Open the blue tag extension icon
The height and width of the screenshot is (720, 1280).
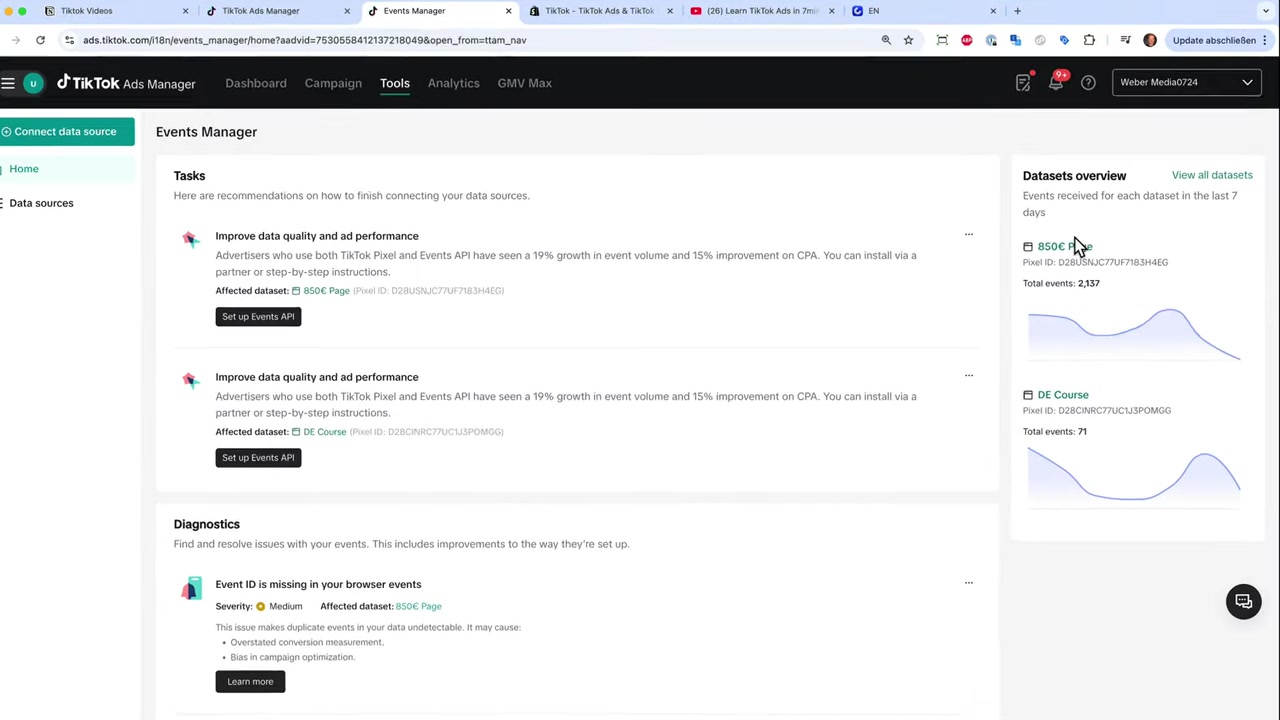(x=1064, y=40)
